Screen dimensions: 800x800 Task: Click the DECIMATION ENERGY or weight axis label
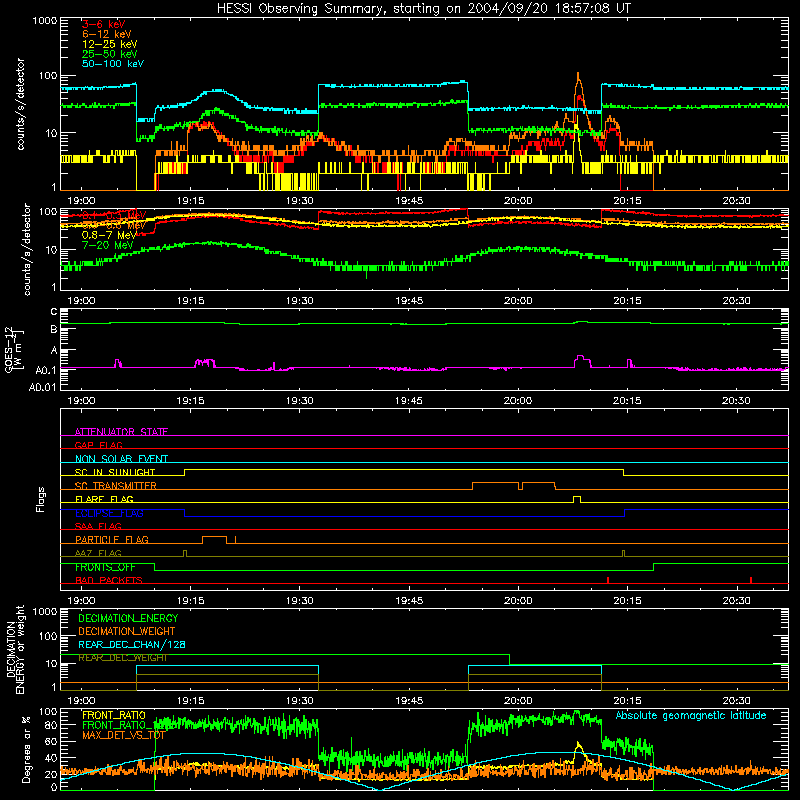click(x=15, y=650)
